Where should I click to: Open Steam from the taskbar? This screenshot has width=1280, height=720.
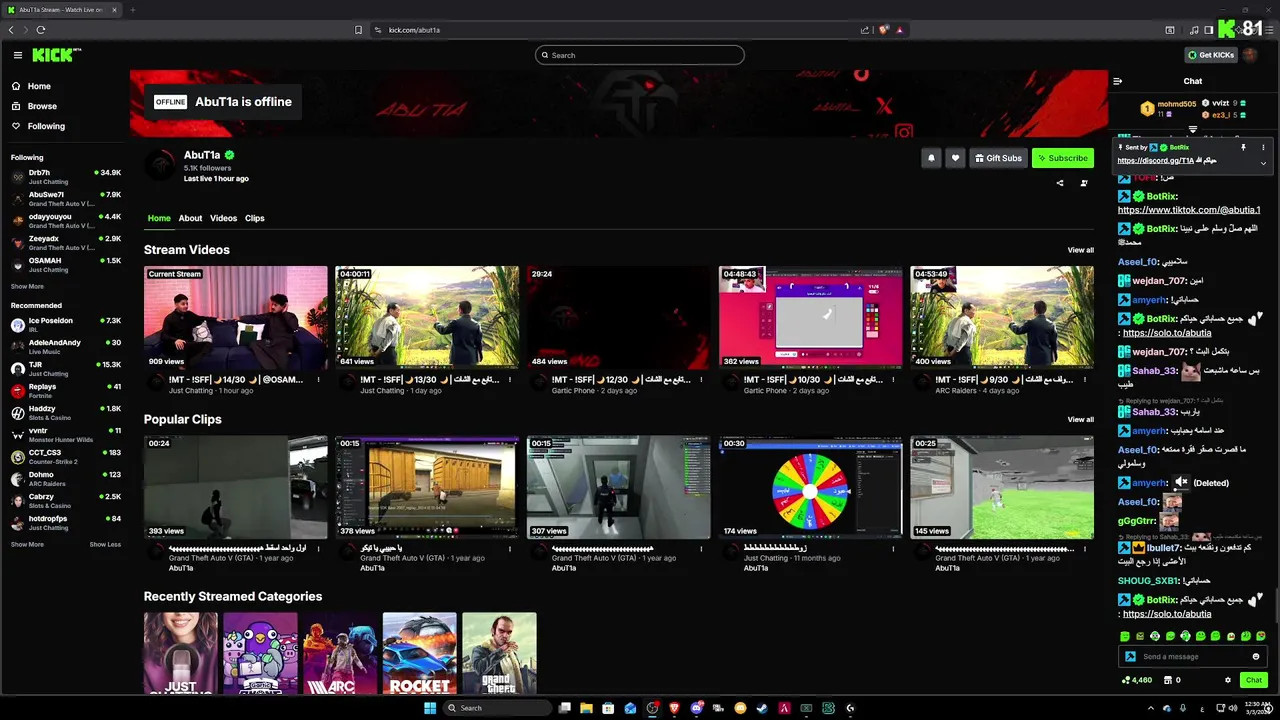coord(762,708)
